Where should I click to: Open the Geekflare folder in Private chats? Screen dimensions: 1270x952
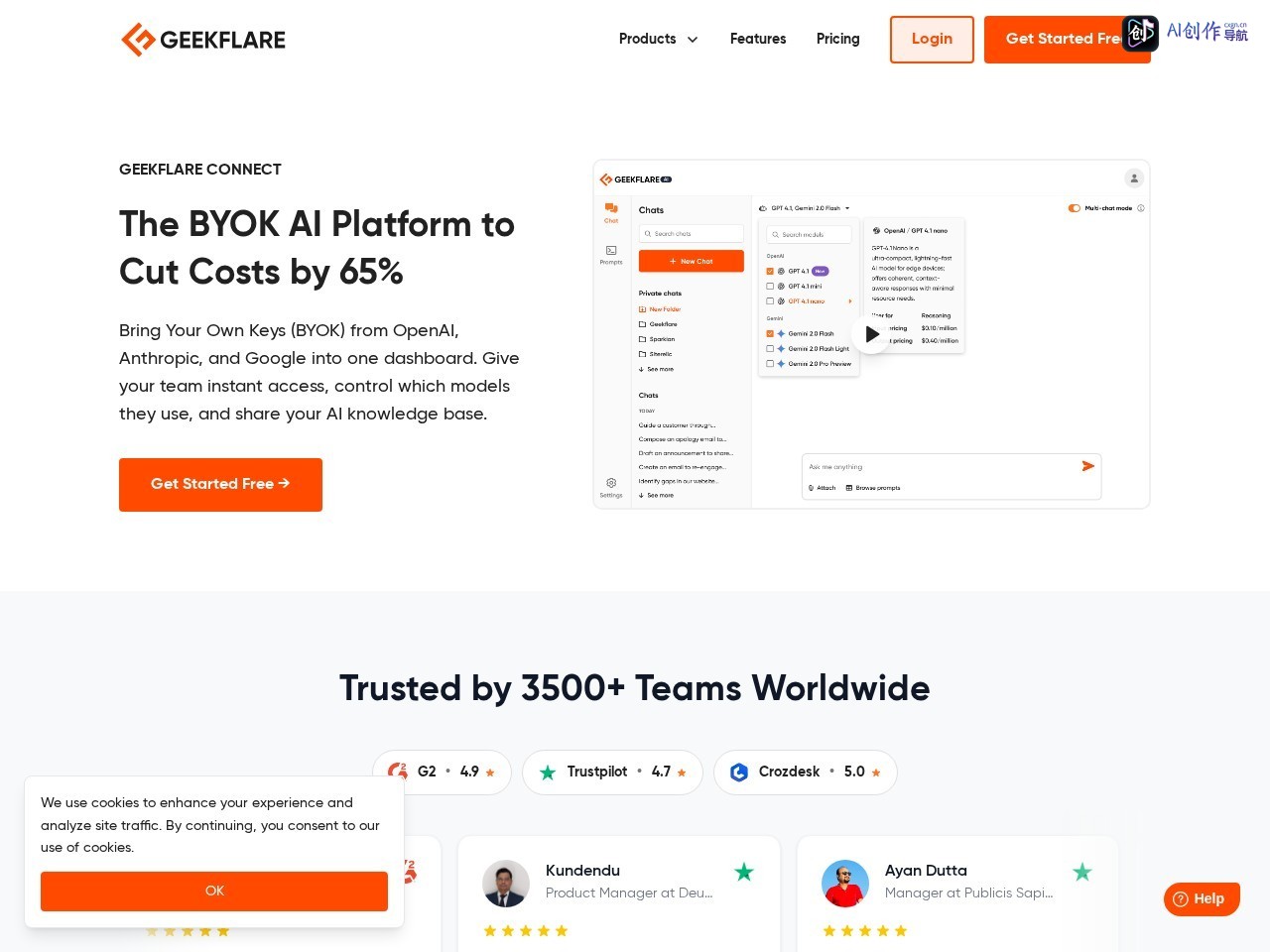pyautogui.click(x=659, y=324)
